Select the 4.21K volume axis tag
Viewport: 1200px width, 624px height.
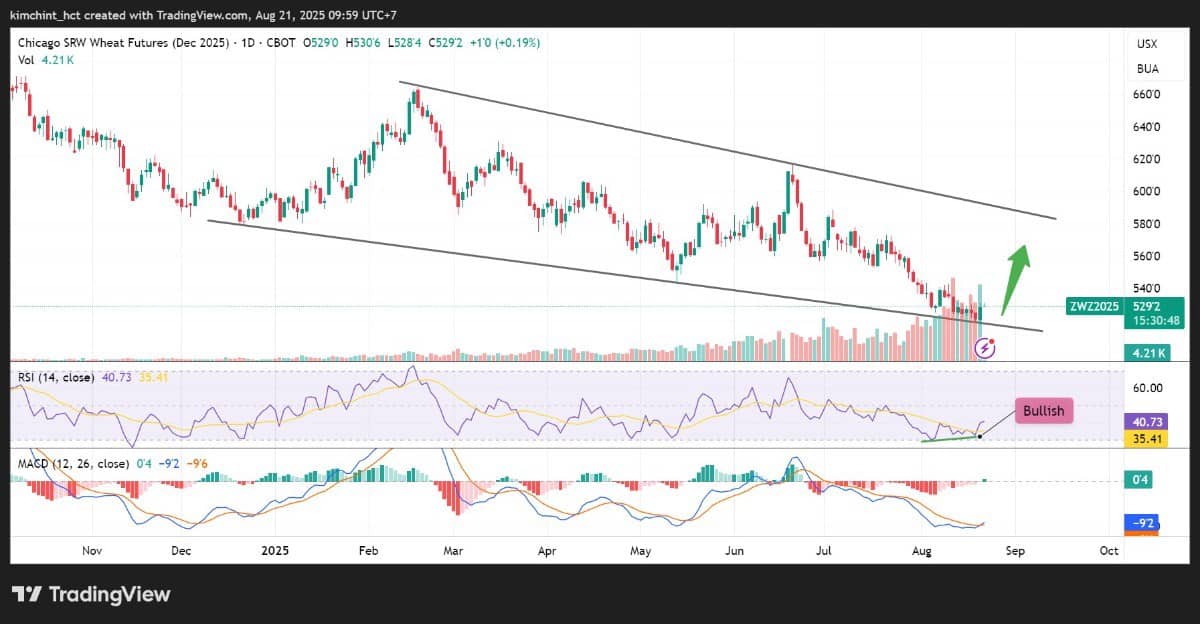coord(1145,352)
